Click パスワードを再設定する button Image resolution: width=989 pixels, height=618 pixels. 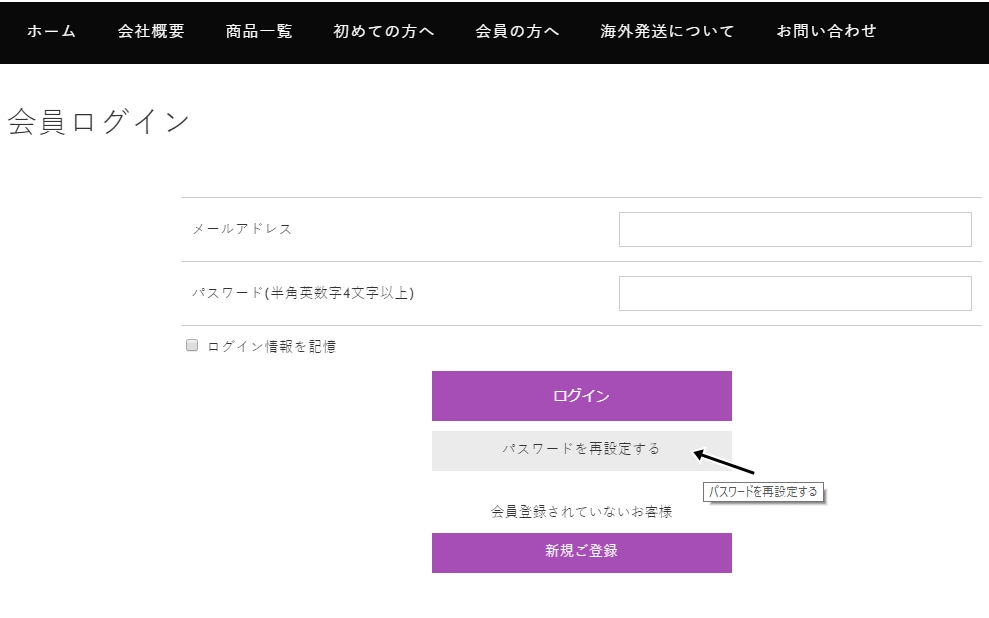tap(582, 450)
